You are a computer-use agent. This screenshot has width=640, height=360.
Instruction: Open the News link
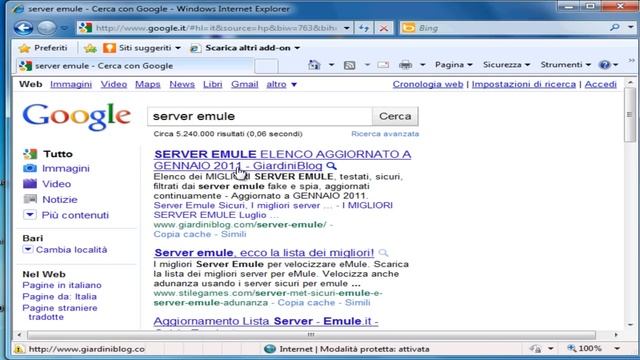[x=182, y=84]
